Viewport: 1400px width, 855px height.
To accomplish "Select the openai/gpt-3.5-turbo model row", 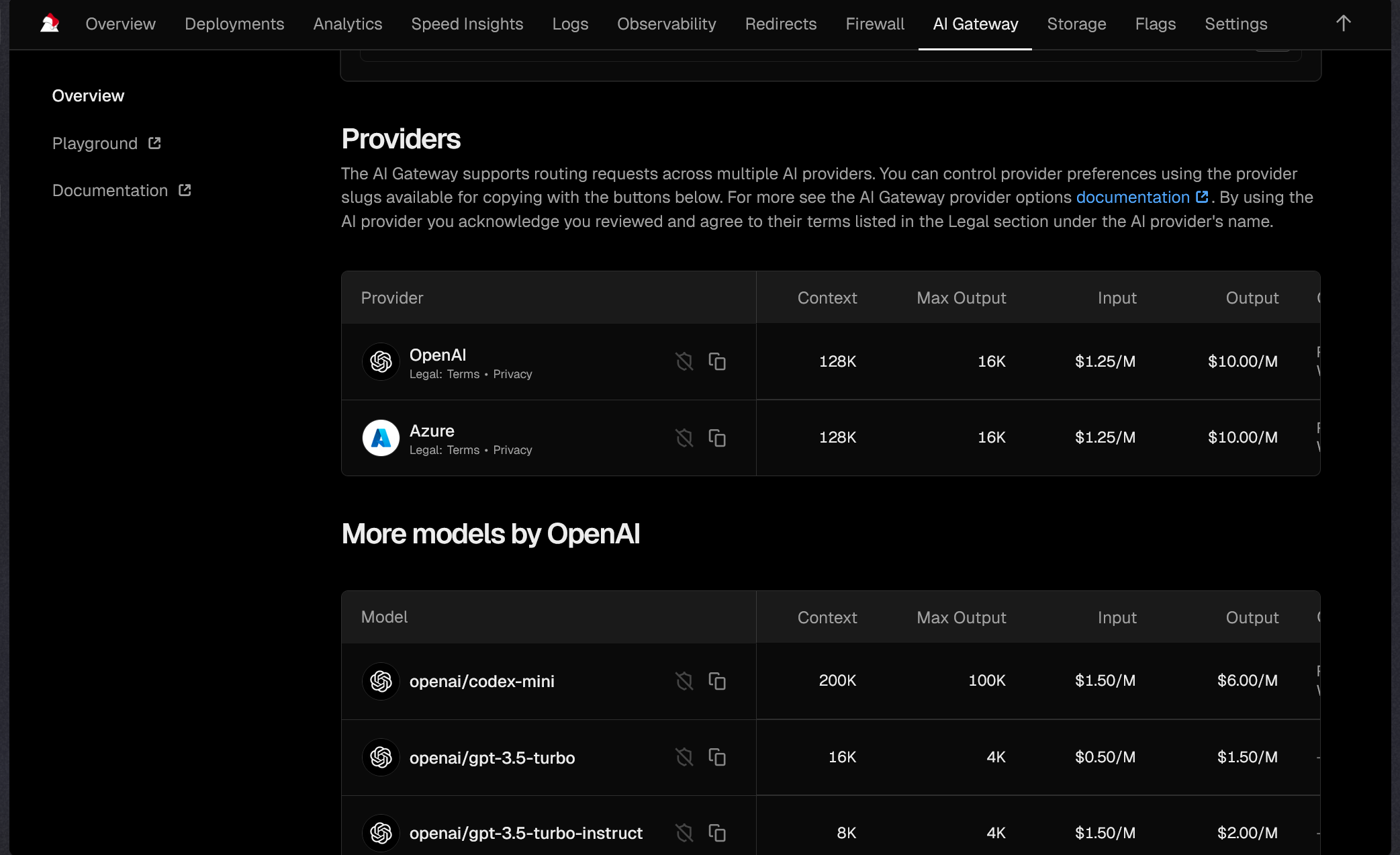I will pos(492,758).
